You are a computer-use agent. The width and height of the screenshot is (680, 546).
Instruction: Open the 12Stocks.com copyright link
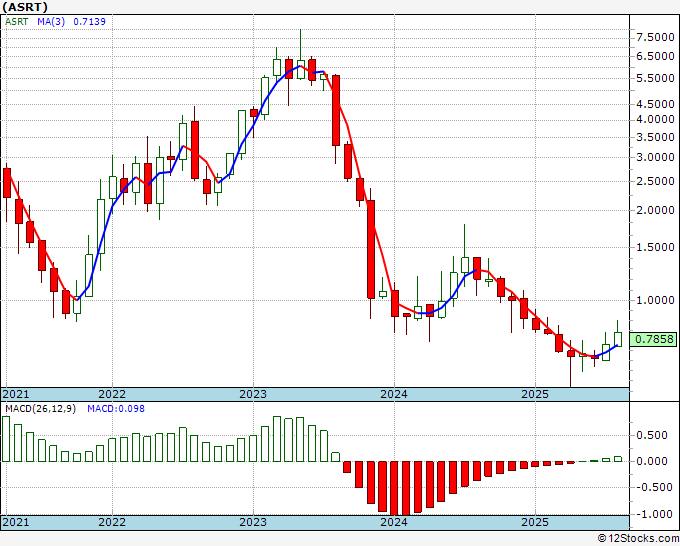(x=638, y=539)
